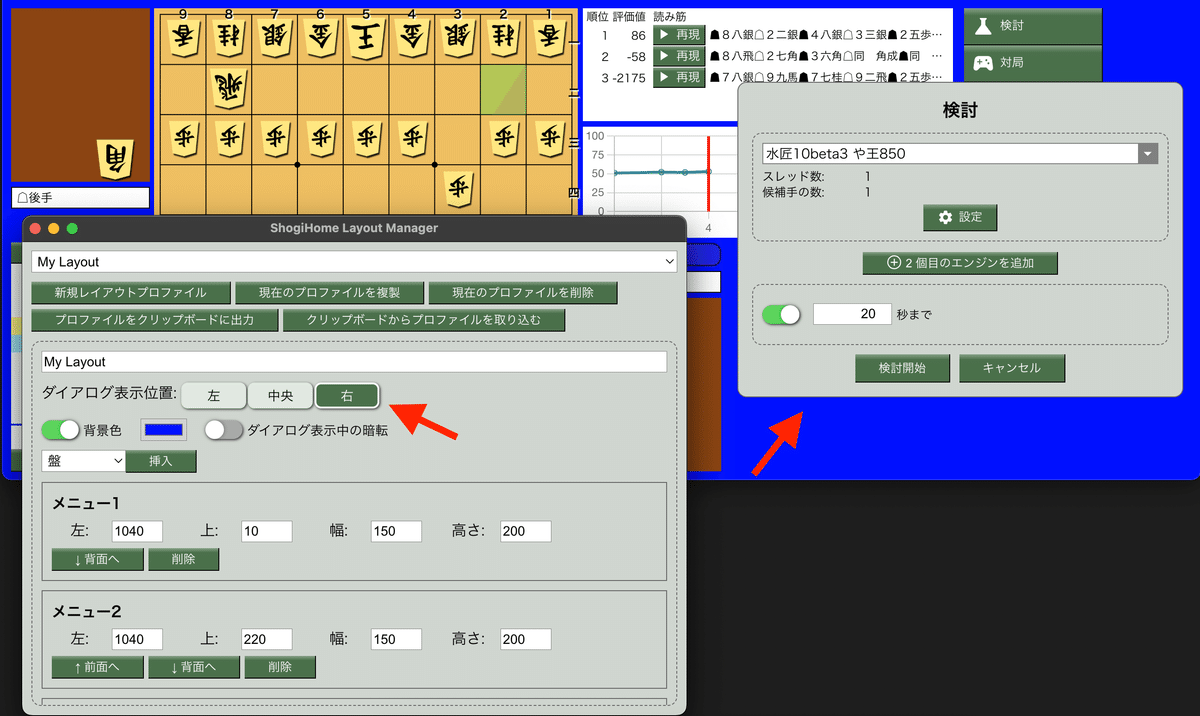The height and width of the screenshot is (716, 1200).
Task: Open engine settings via the 設定 gear icon
Action: coord(959,217)
